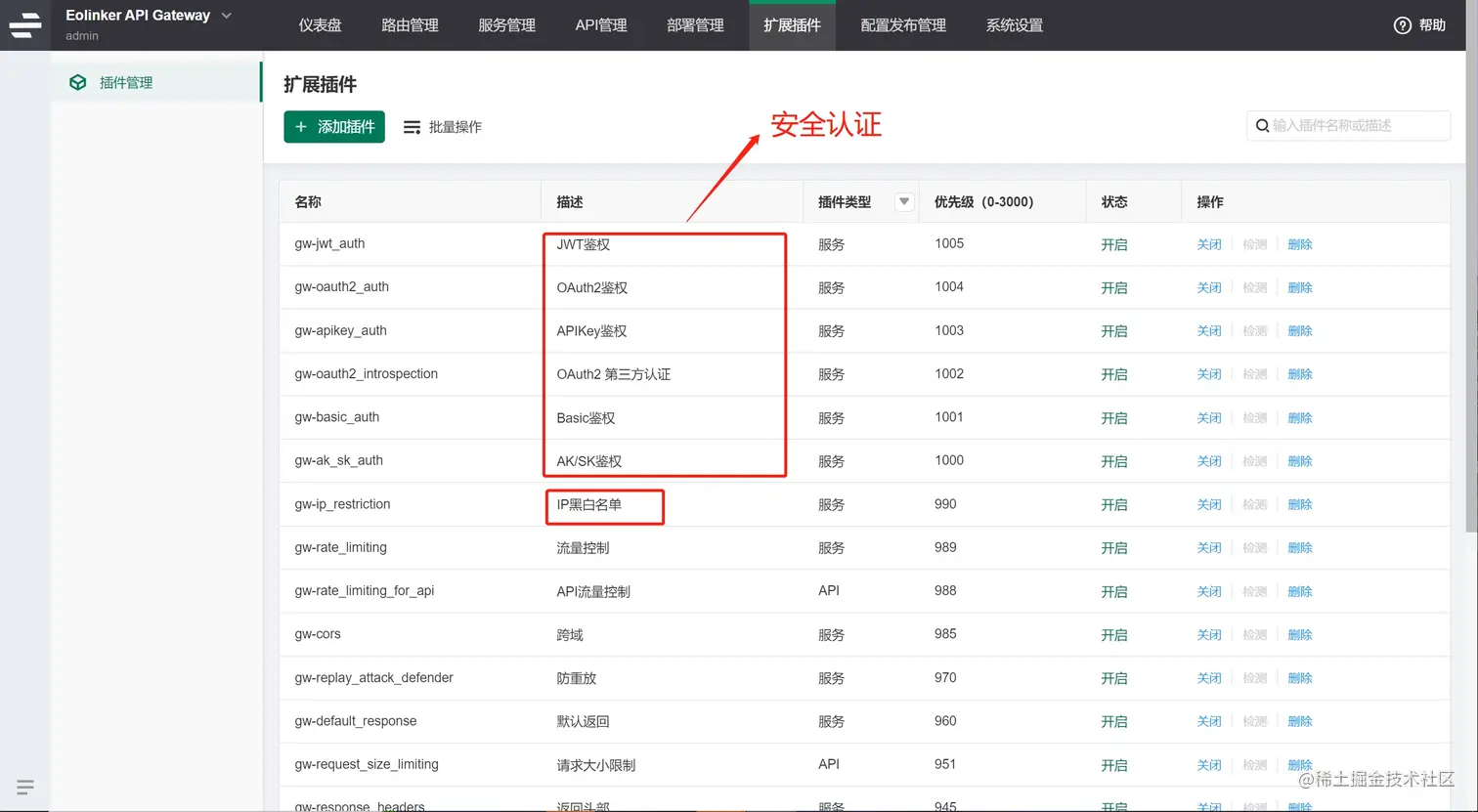Open the API管理 menu tab
The image size is (1478, 812).
click(x=601, y=25)
